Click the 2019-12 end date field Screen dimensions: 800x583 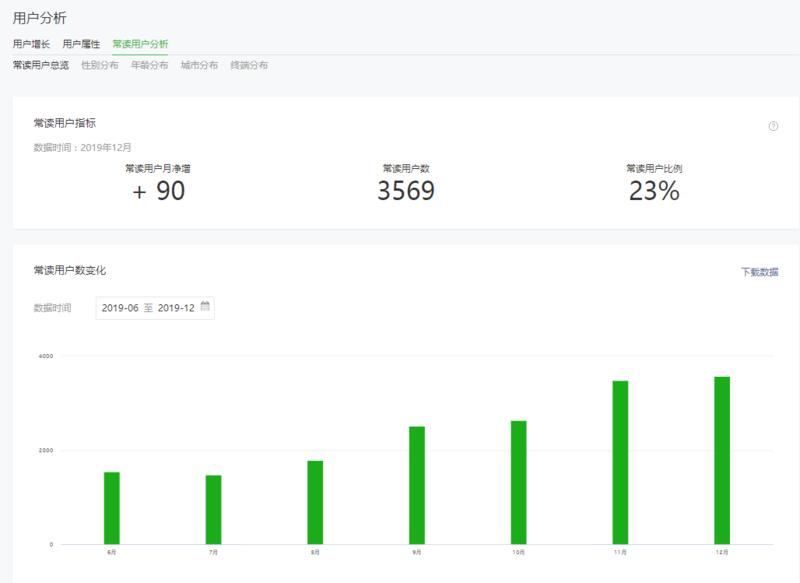coord(176,308)
